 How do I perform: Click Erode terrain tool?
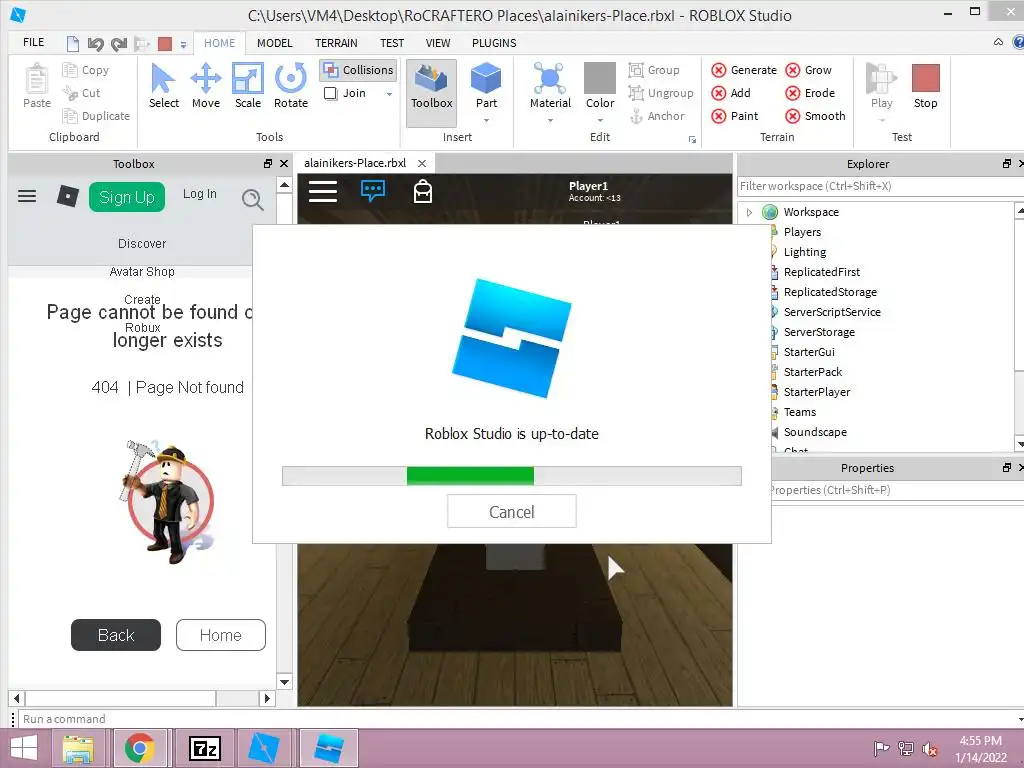click(x=810, y=93)
